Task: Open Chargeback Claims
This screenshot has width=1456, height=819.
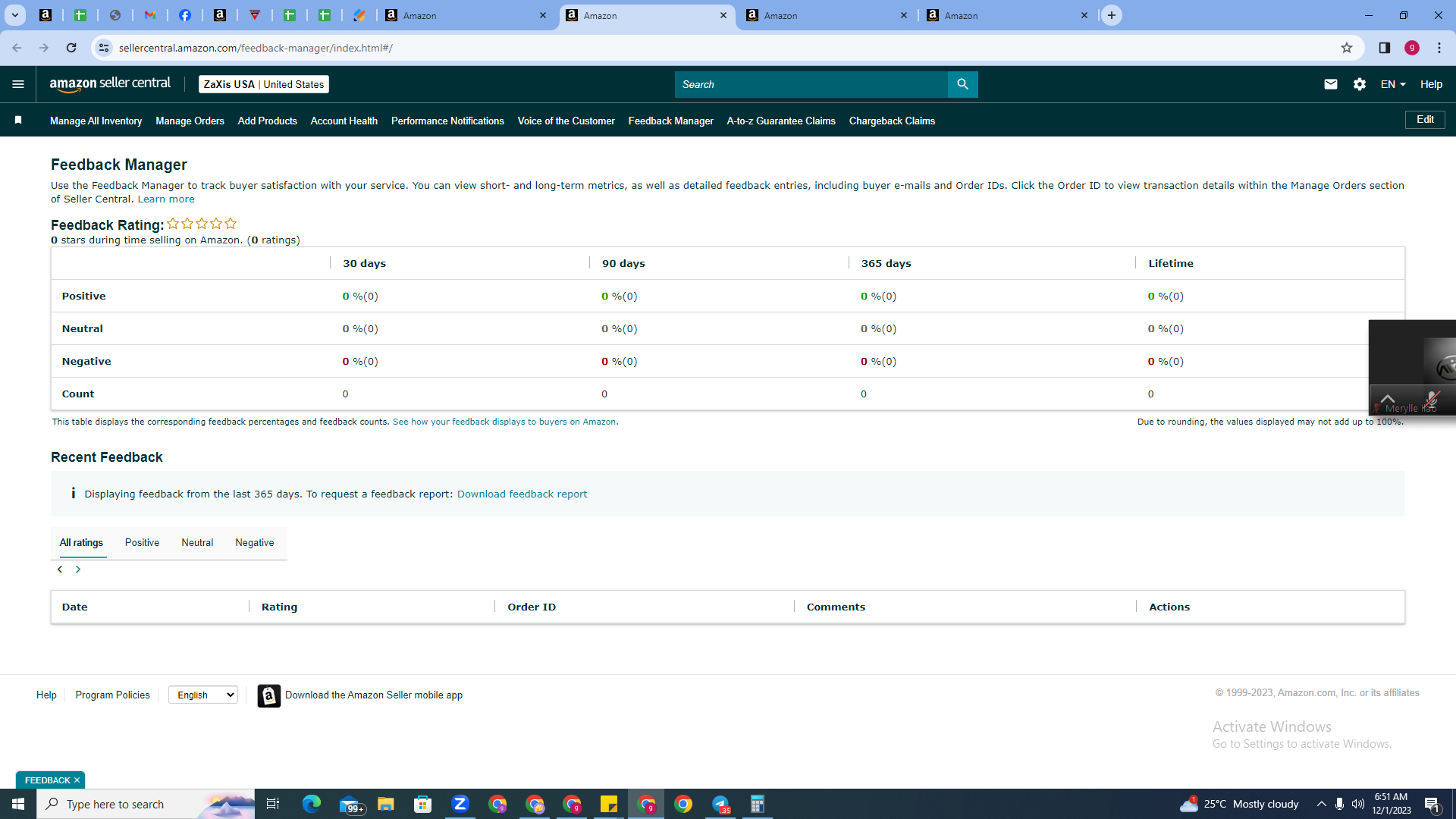Action: click(892, 121)
